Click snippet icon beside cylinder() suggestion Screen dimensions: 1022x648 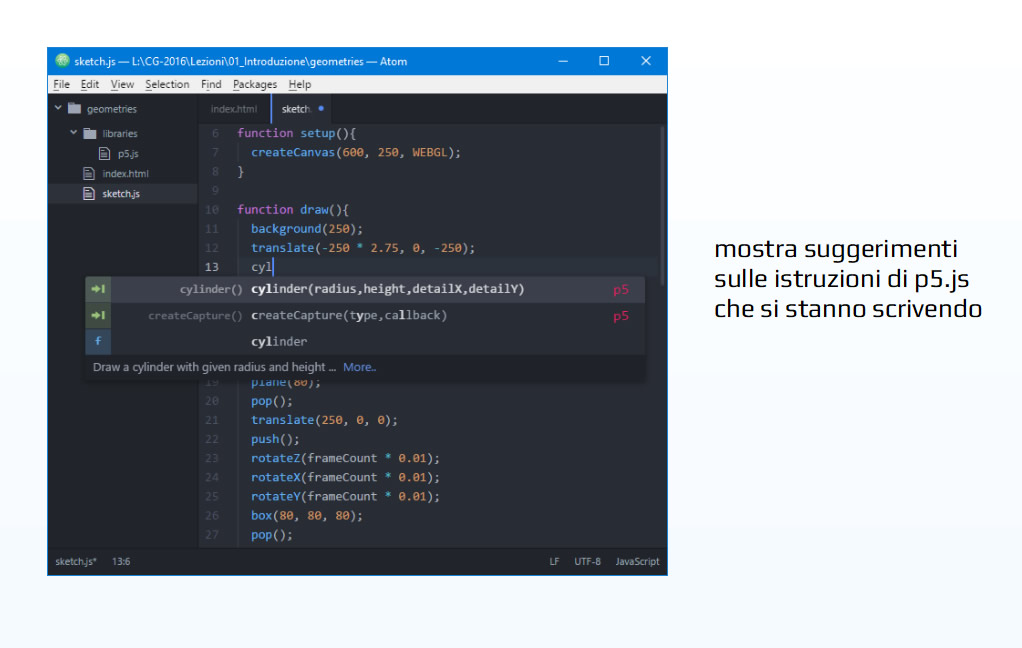point(98,289)
